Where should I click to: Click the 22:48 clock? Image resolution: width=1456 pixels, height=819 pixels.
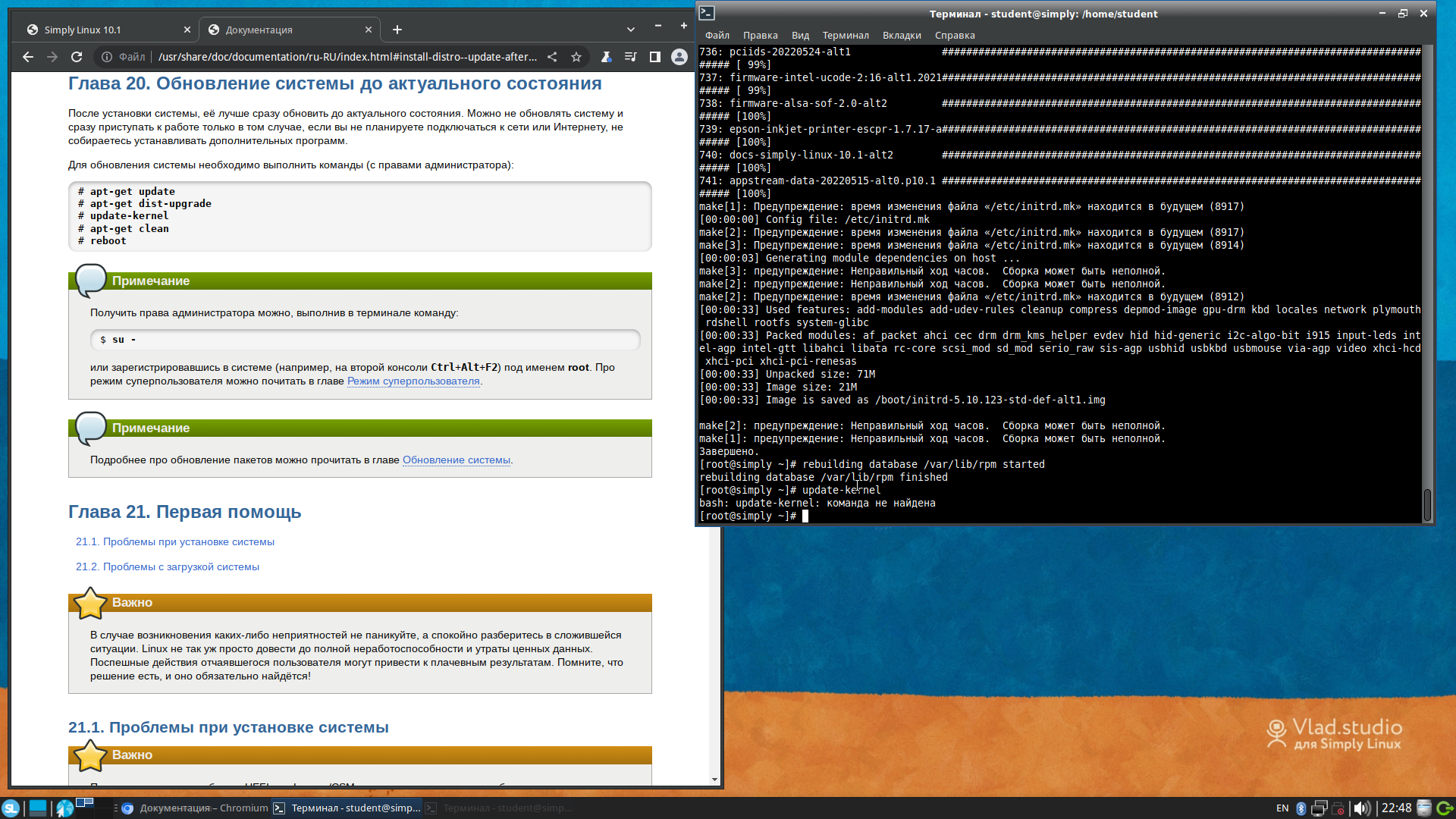(1396, 808)
